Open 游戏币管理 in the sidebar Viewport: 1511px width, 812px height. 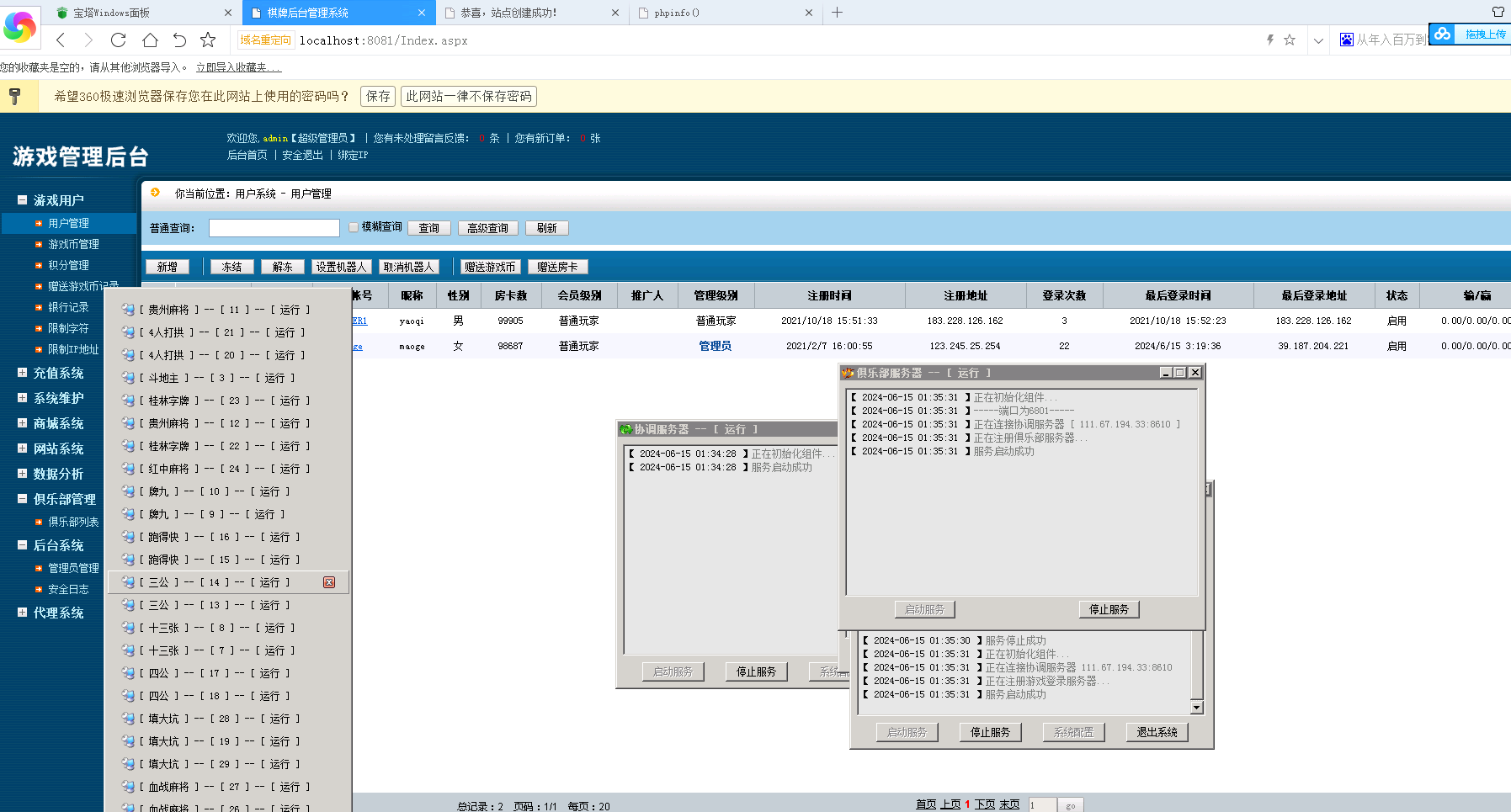pyautogui.click(x=73, y=244)
